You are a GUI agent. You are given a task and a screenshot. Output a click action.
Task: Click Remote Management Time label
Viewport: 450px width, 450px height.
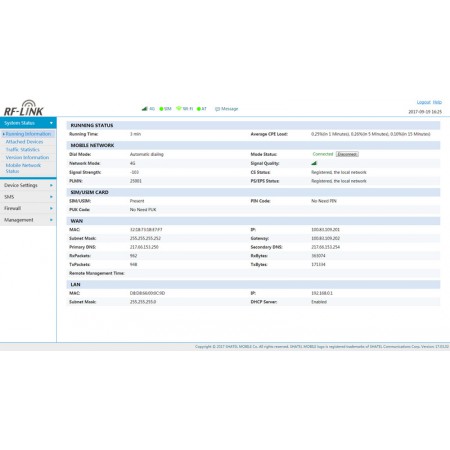coord(97,273)
